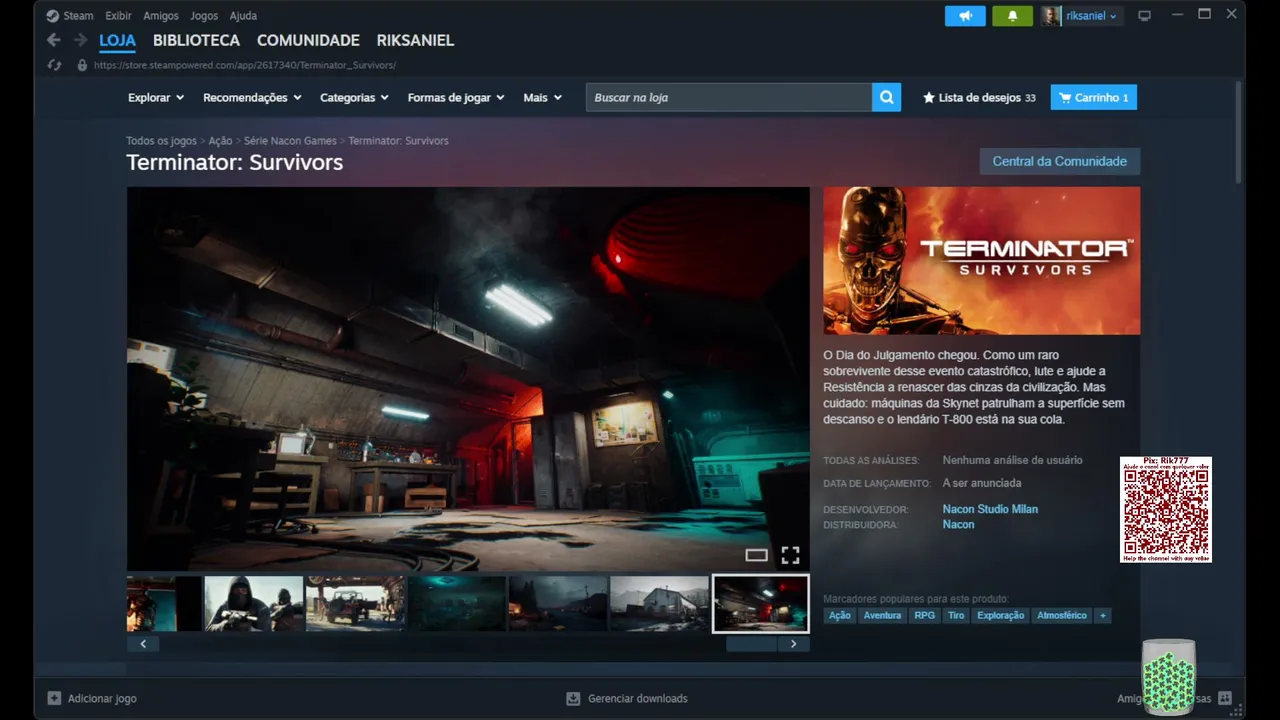Add a tag with the plus button
This screenshot has height=720, width=1280.
pos(1103,616)
